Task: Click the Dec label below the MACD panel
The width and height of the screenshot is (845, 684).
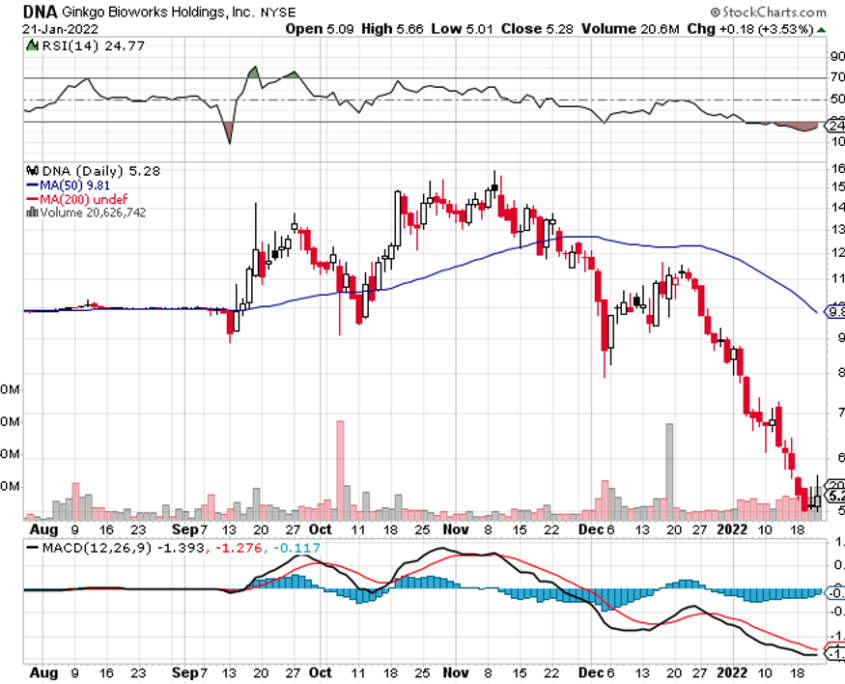Action: pos(591,673)
